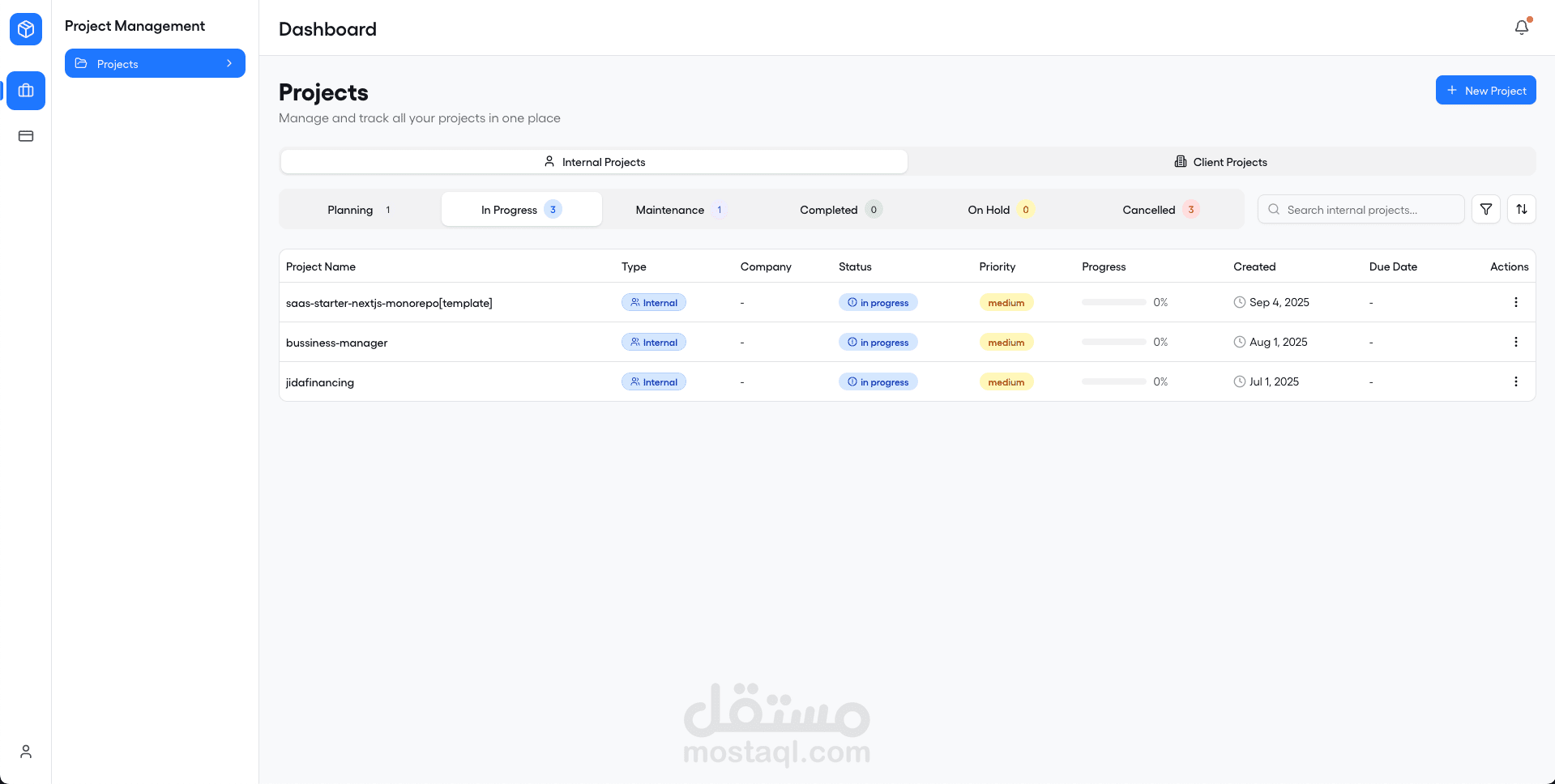
Task: Click the Project Name column header
Action: pos(321,266)
